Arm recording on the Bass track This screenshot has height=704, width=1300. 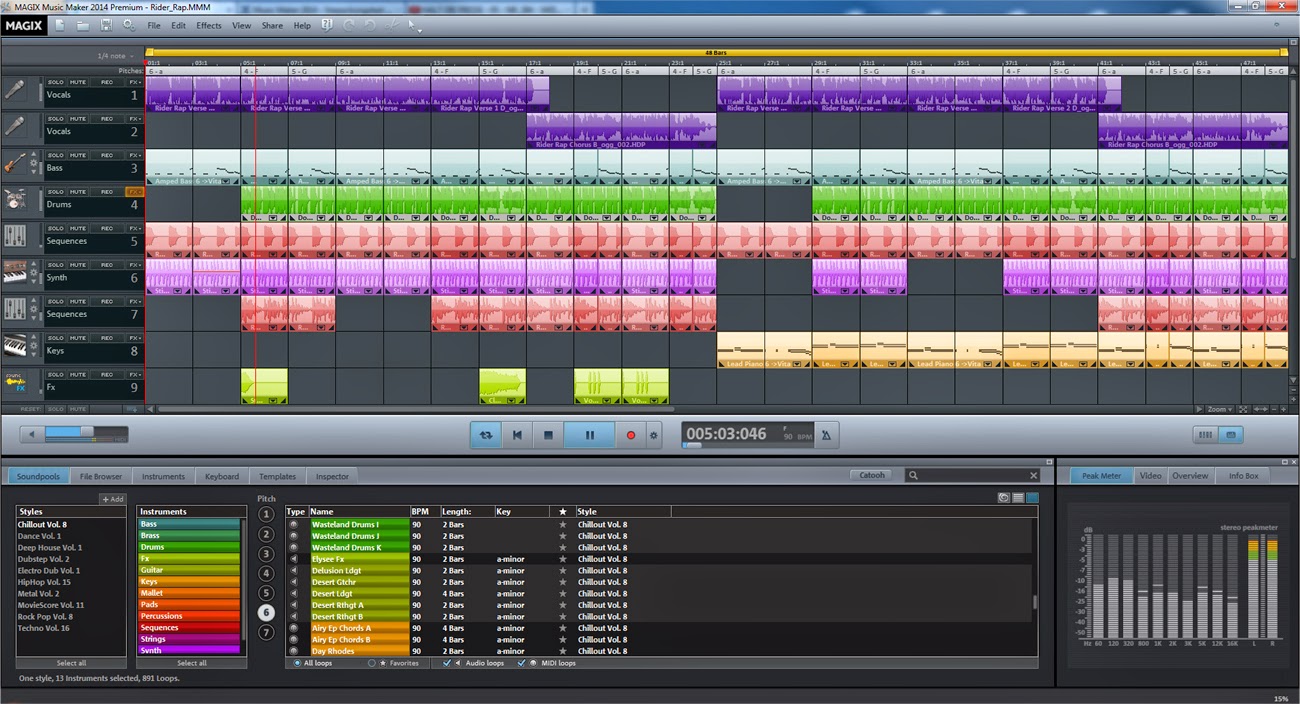(x=106, y=155)
